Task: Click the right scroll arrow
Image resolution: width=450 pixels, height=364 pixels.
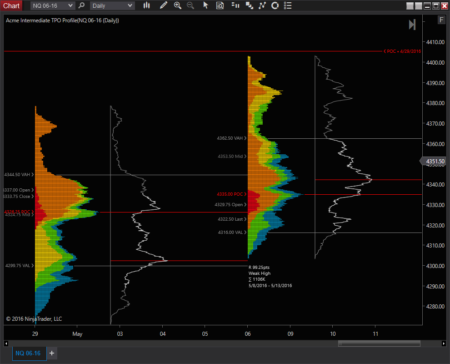Action: (x=443, y=343)
